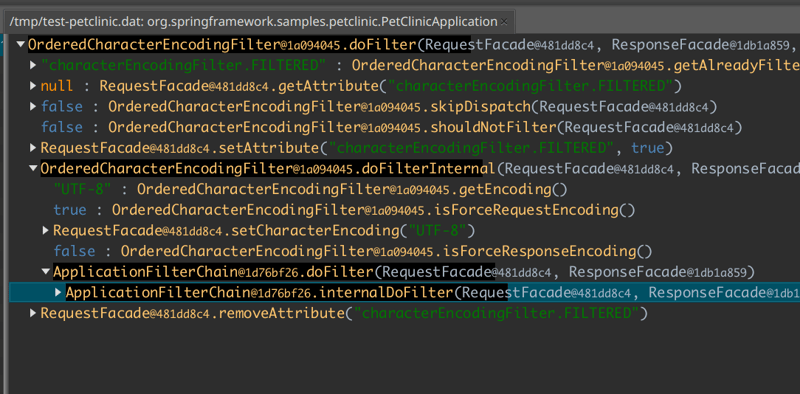Screen dimensions: 800x394
Task: Collapse the doFilterInternal node
Action: (x=33, y=168)
